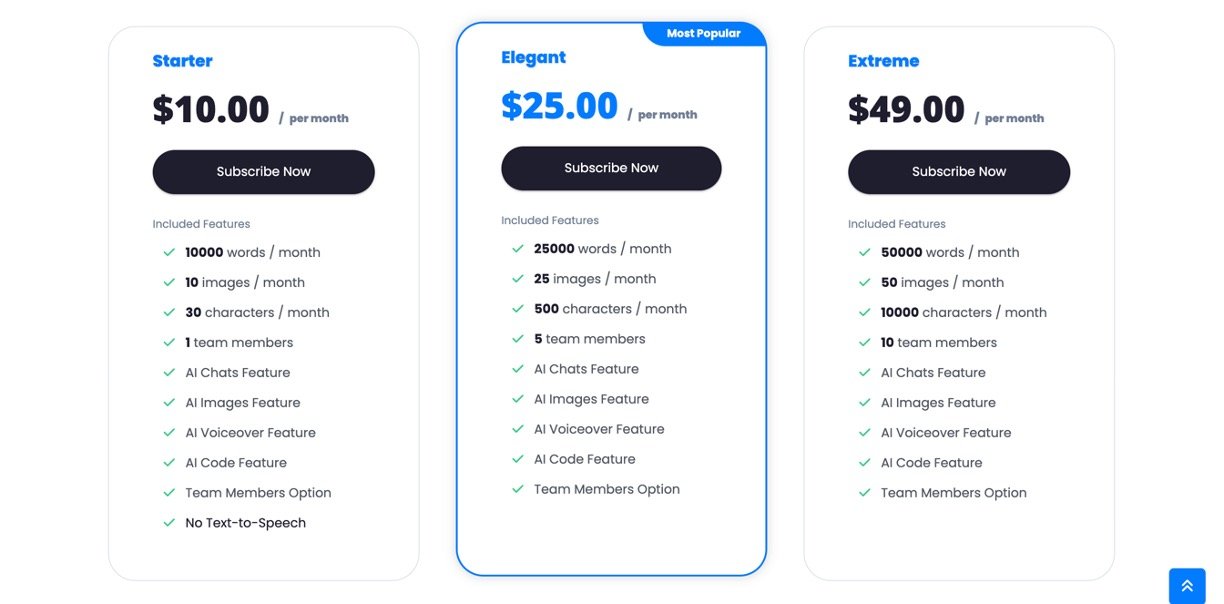
Task: Click the Elegant plan title
Action: coord(533,58)
